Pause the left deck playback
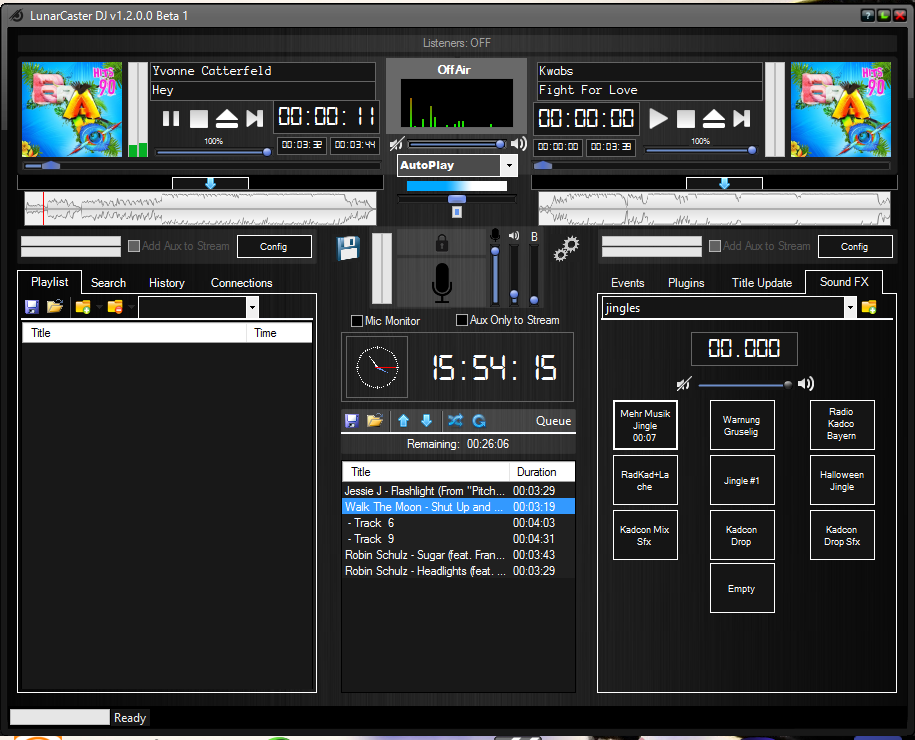 [x=171, y=119]
